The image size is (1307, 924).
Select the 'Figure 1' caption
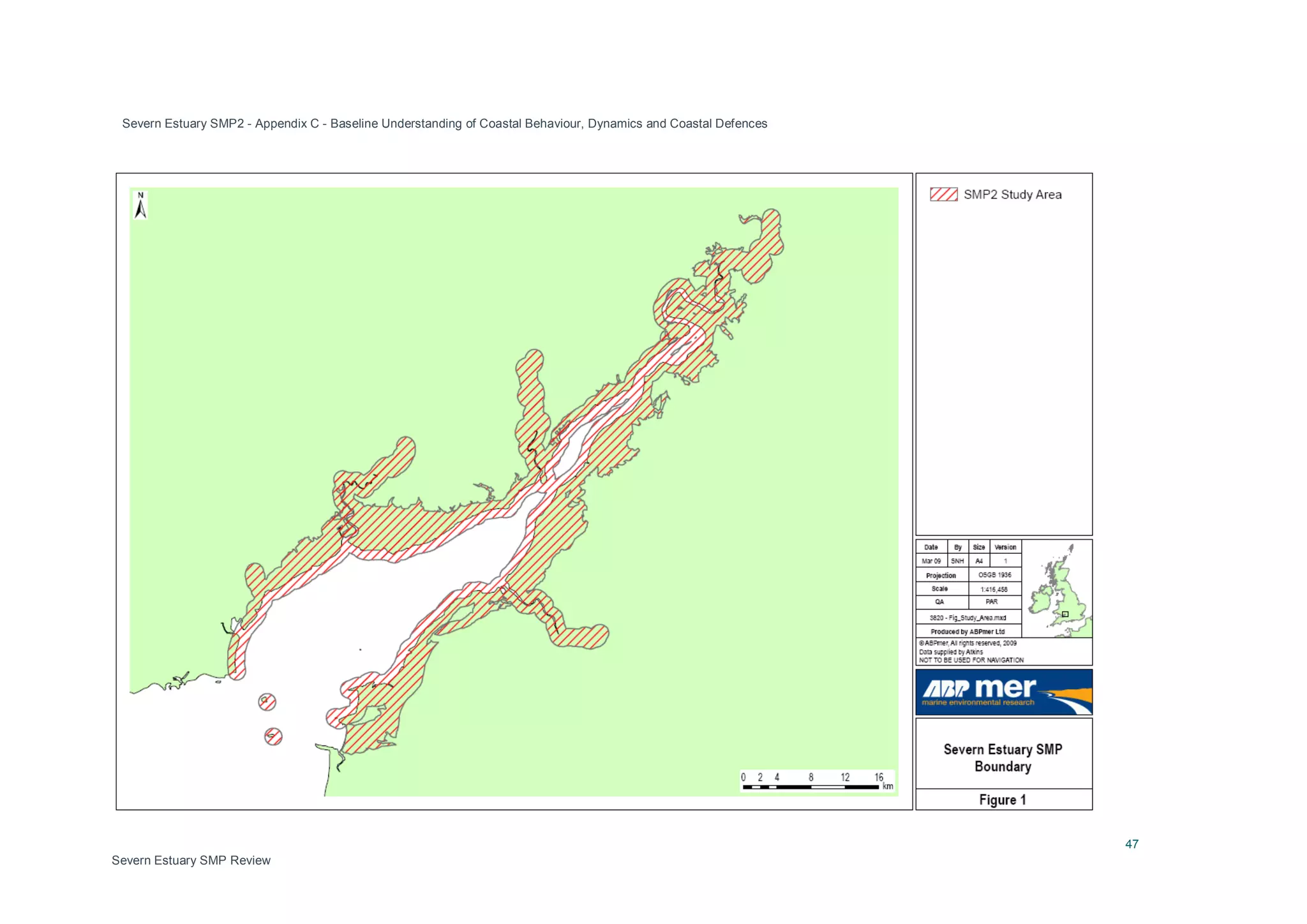[1003, 800]
